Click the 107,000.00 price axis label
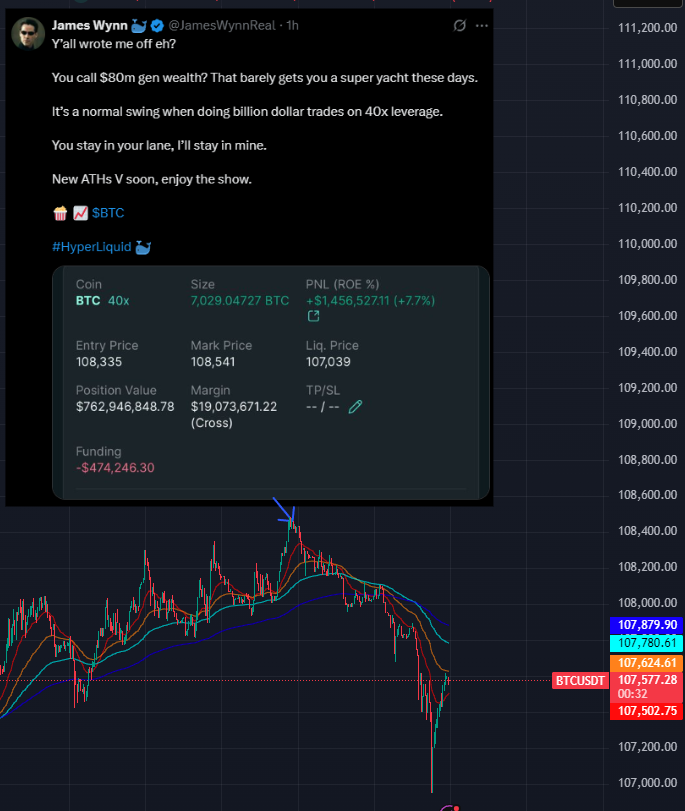 pos(647,783)
